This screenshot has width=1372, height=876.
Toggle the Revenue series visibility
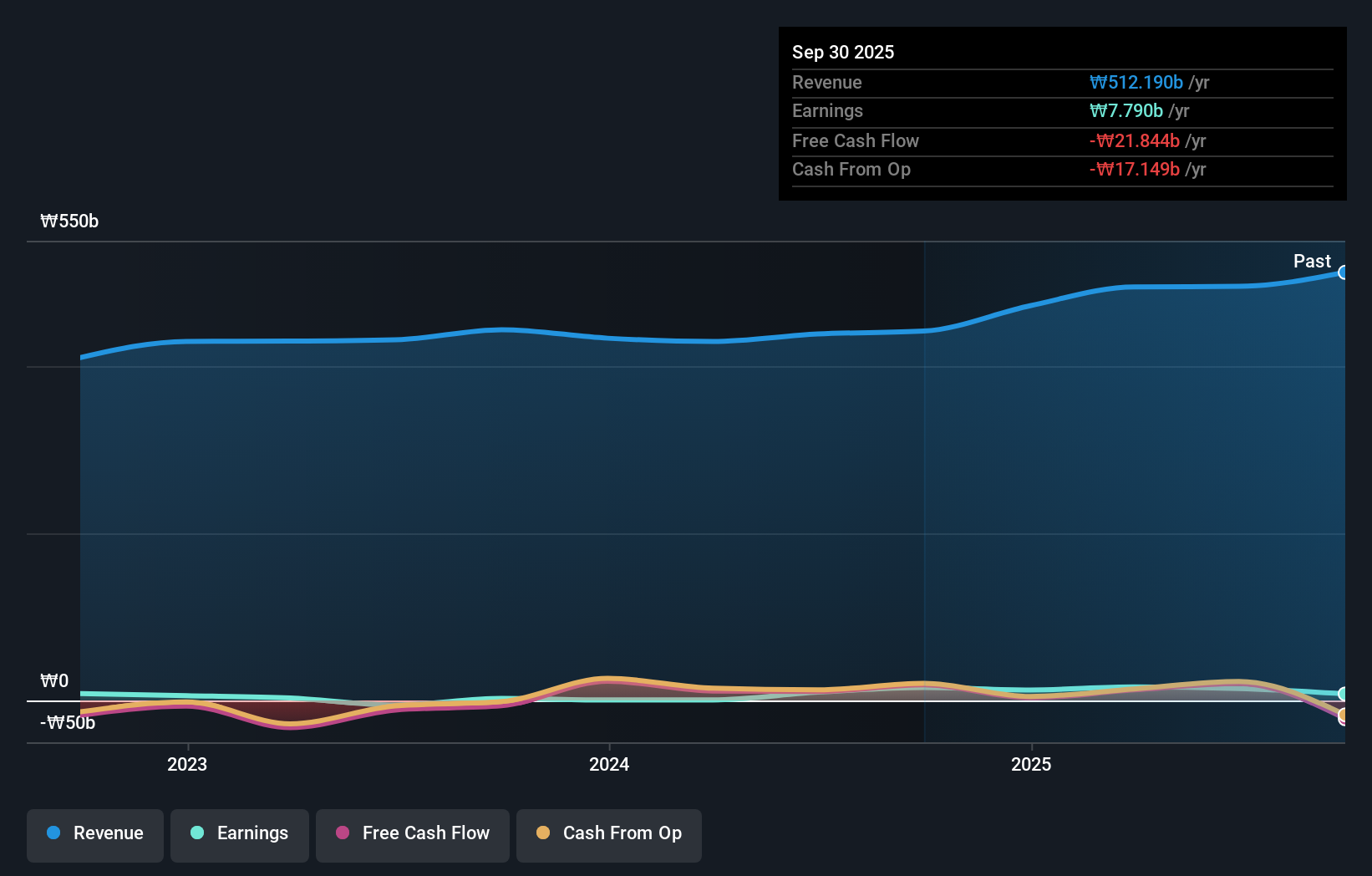point(94,833)
